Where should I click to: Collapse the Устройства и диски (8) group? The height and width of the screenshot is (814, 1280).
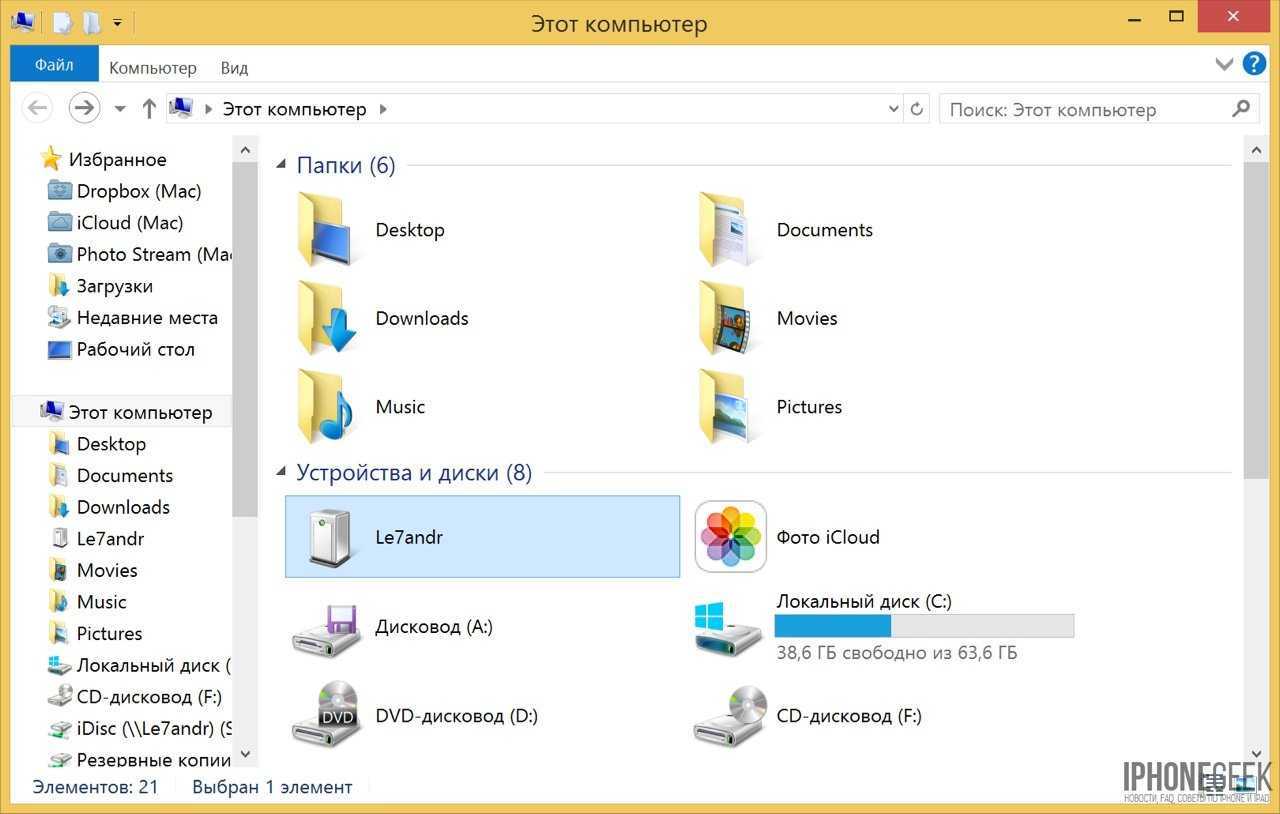[x=281, y=472]
